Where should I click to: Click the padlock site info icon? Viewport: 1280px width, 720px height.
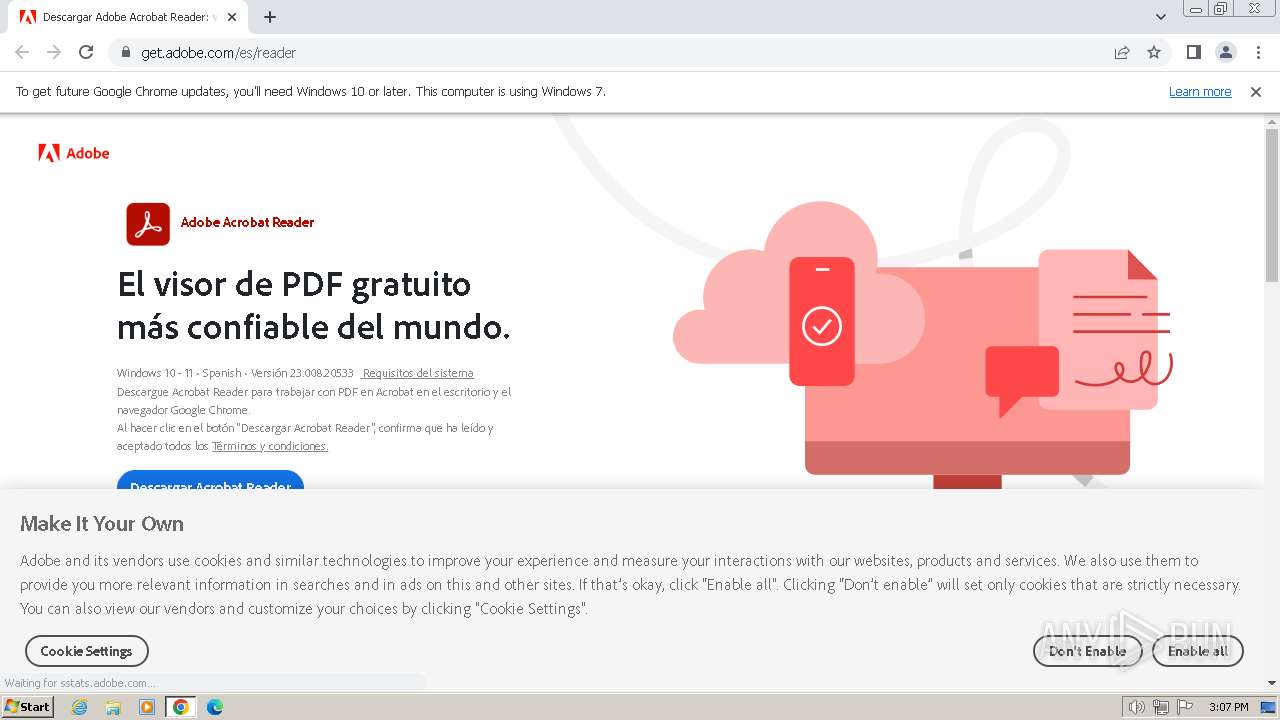coord(126,53)
